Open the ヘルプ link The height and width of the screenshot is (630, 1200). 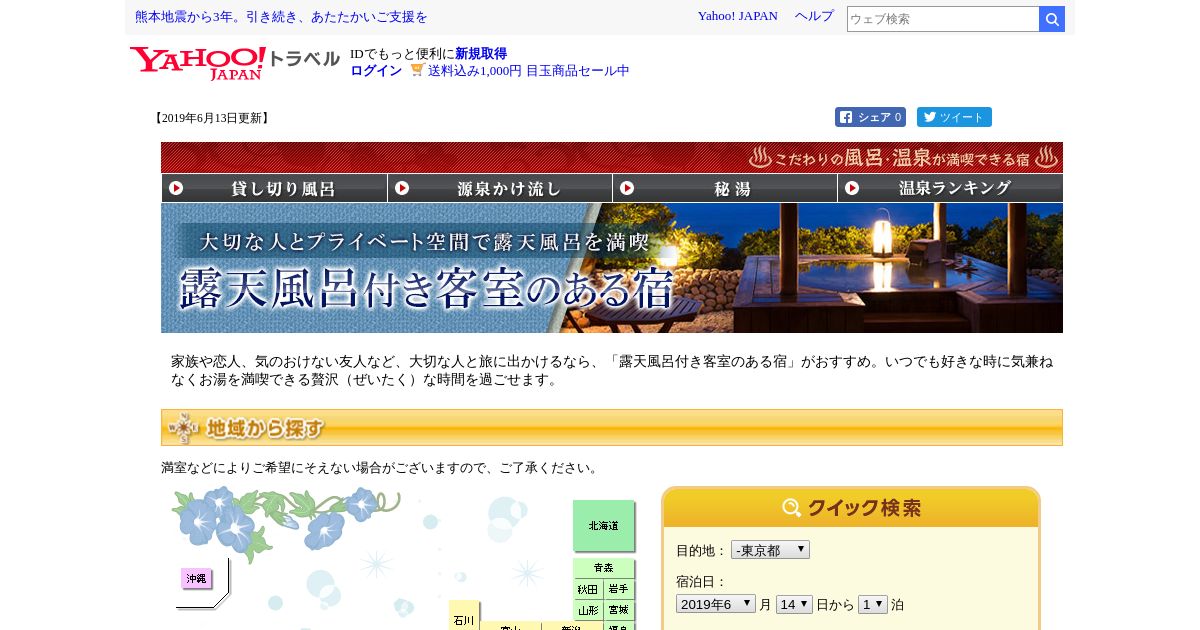814,16
